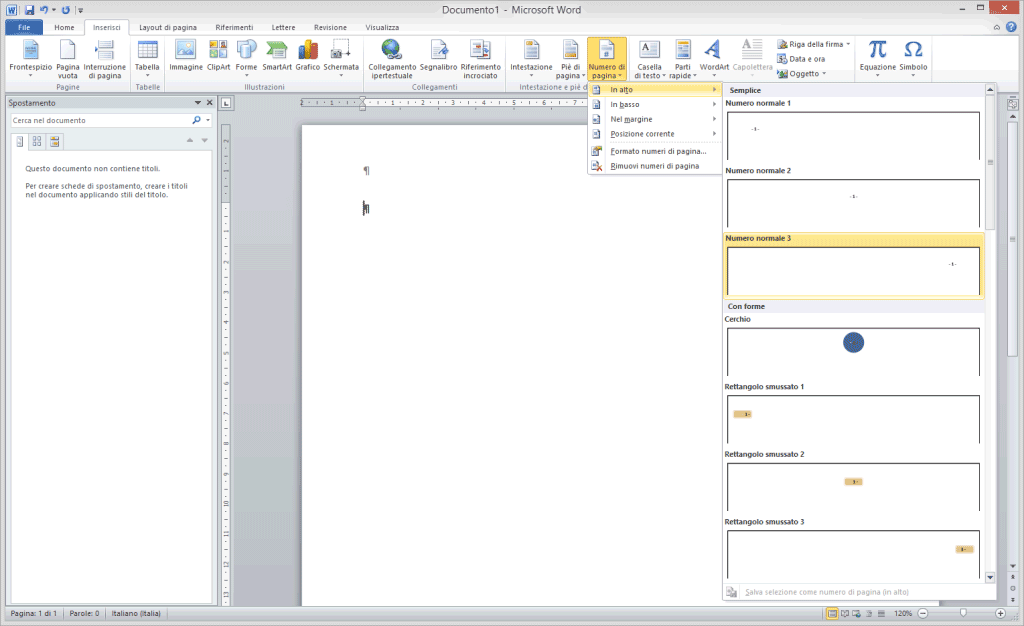Image resolution: width=1024 pixels, height=626 pixels.
Task: Open the undo history dropdown arrow
Action: click(54, 10)
